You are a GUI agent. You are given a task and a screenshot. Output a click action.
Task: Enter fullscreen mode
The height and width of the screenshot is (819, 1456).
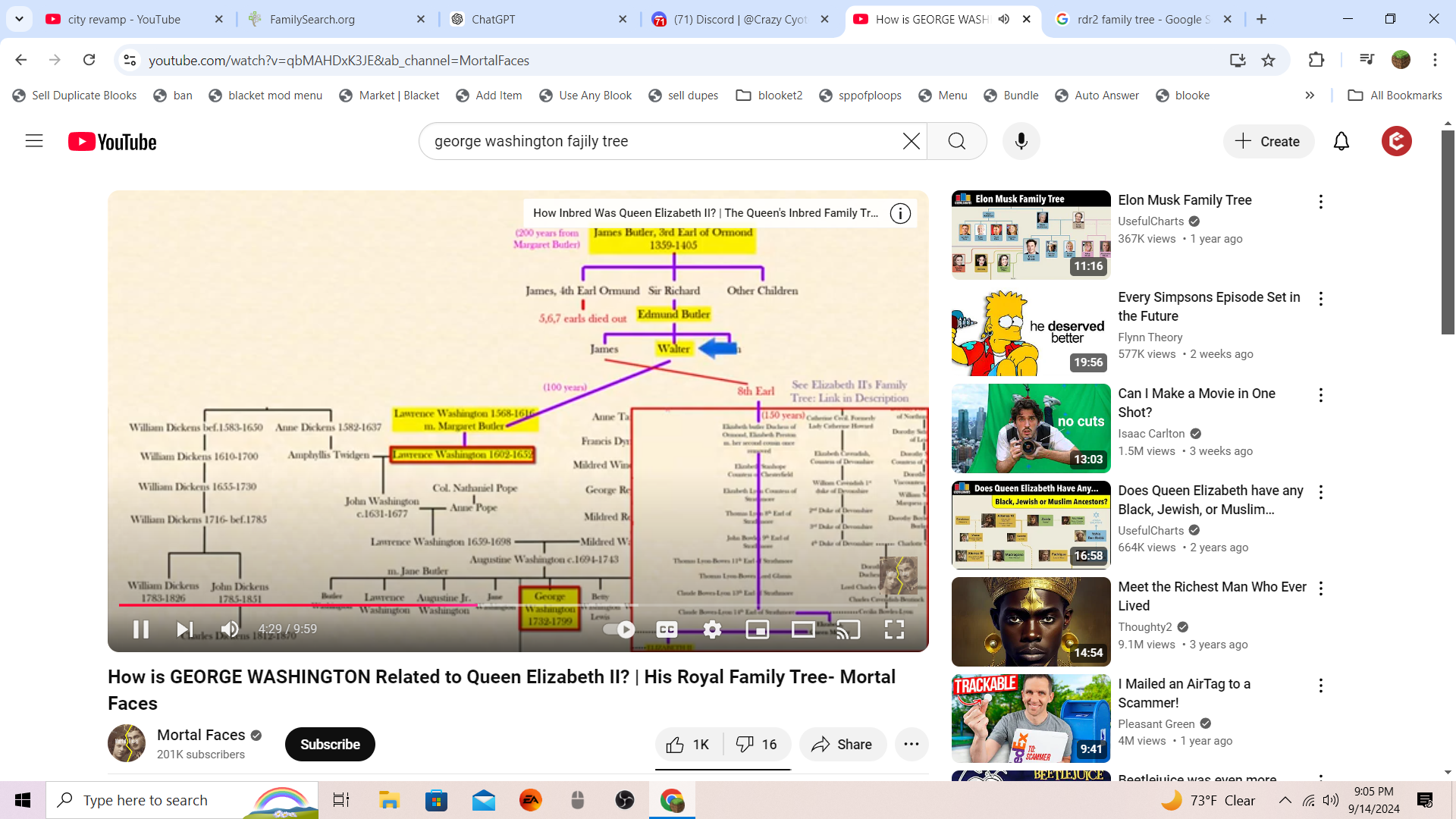(894, 629)
